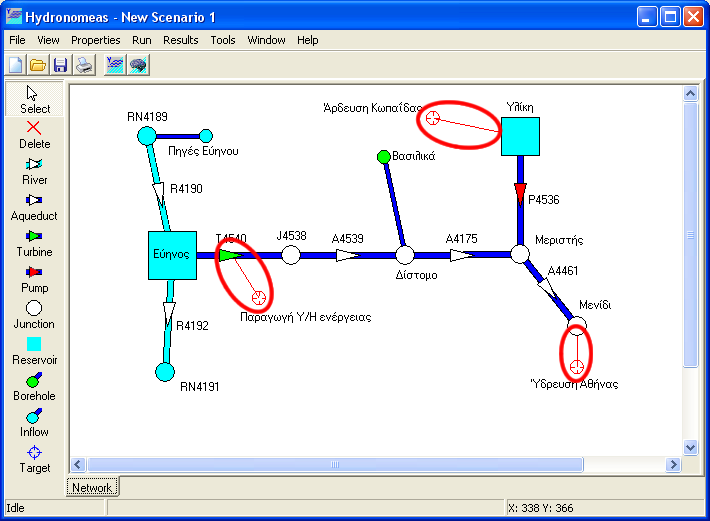Image resolution: width=710 pixels, height=521 pixels.
Task: Choose the Select arrow tool
Action: (x=34, y=100)
